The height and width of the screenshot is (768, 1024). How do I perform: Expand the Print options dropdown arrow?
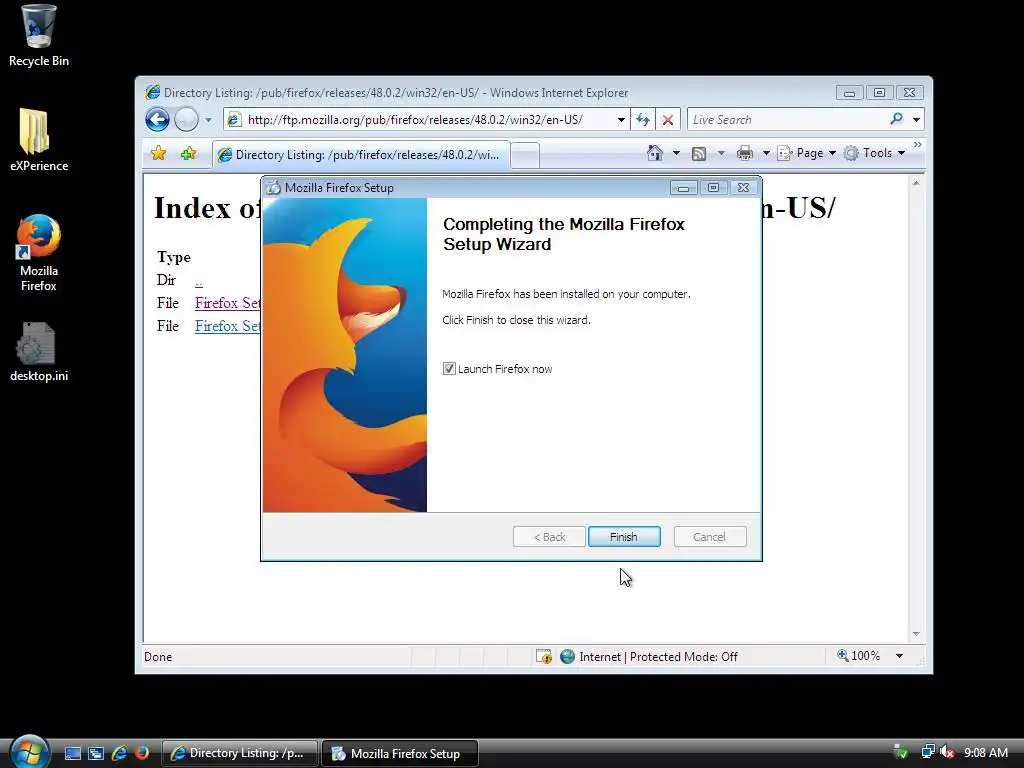[x=766, y=153]
